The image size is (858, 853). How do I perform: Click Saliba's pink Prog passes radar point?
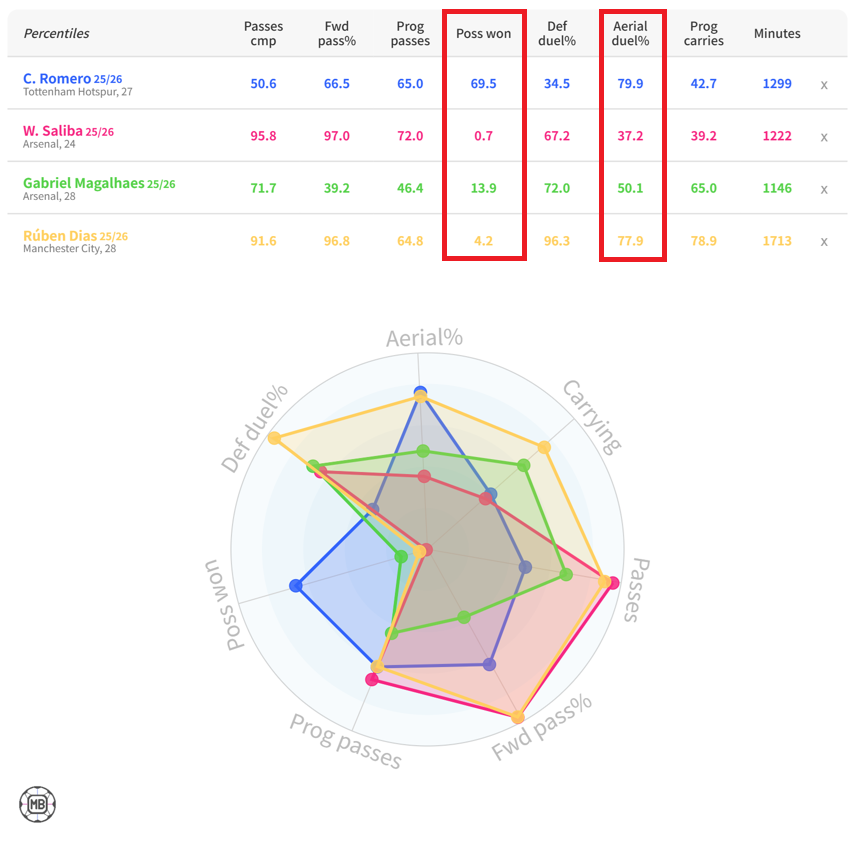(372, 679)
